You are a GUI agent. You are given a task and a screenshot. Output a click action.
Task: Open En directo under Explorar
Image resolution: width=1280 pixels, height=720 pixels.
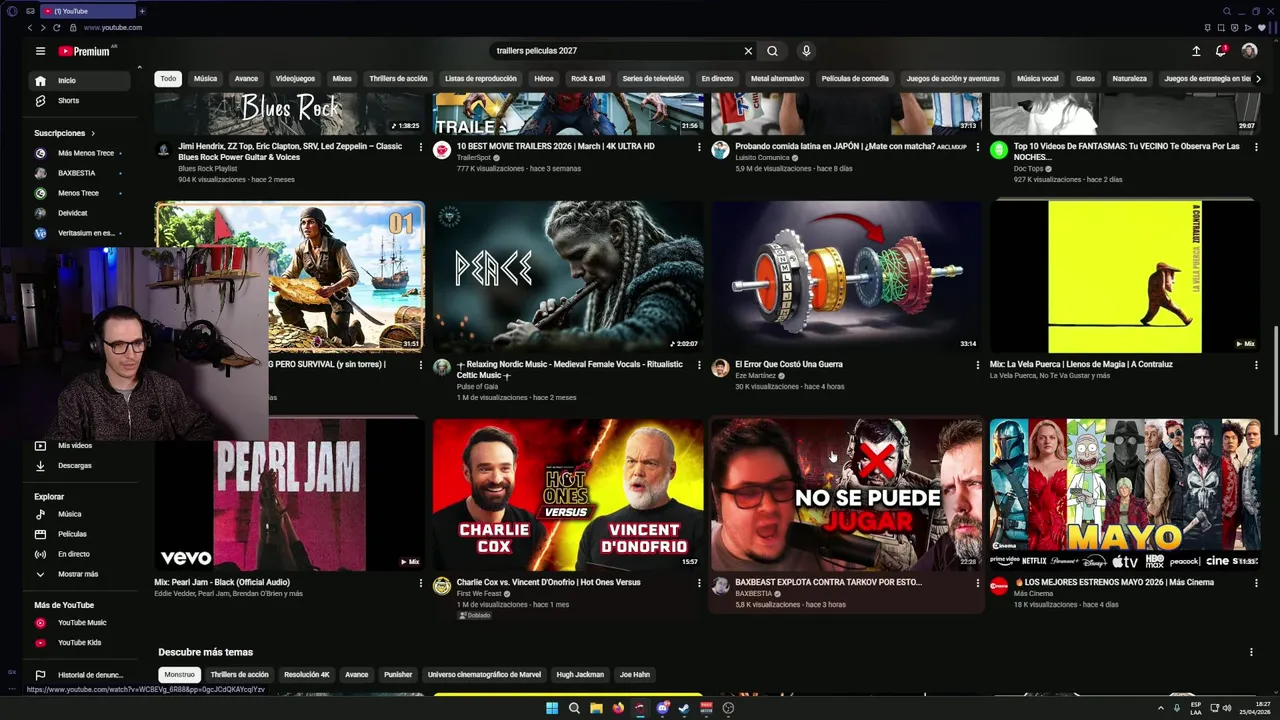click(x=81, y=554)
